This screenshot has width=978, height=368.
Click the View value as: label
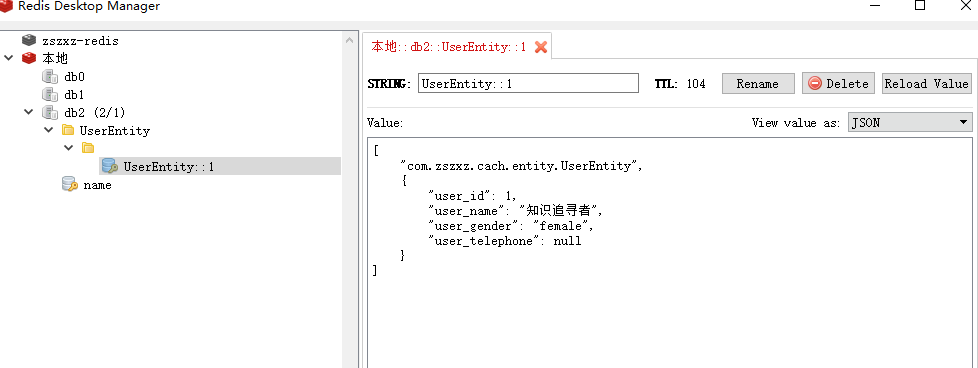[796, 123]
